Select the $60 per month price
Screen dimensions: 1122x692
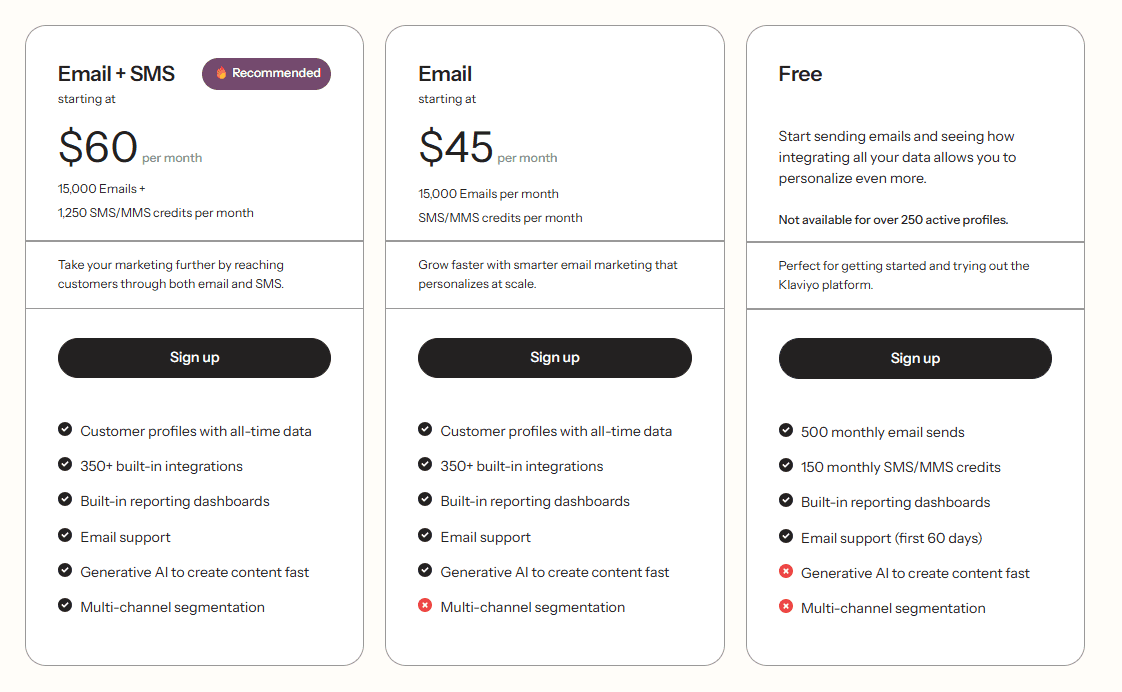click(130, 147)
